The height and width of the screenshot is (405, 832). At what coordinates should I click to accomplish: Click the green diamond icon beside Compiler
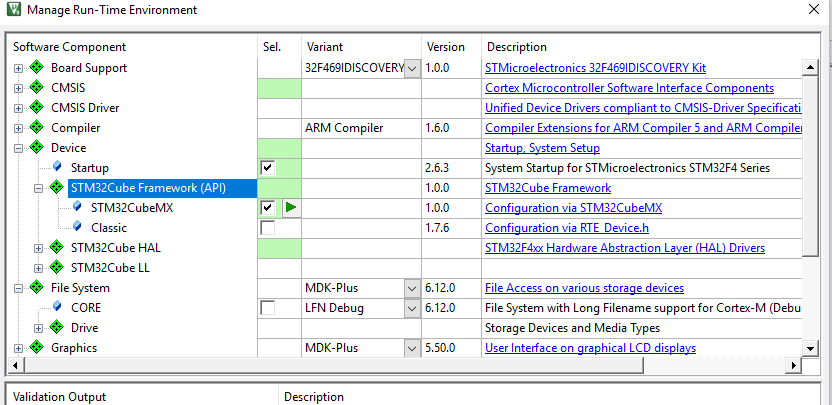(x=36, y=128)
